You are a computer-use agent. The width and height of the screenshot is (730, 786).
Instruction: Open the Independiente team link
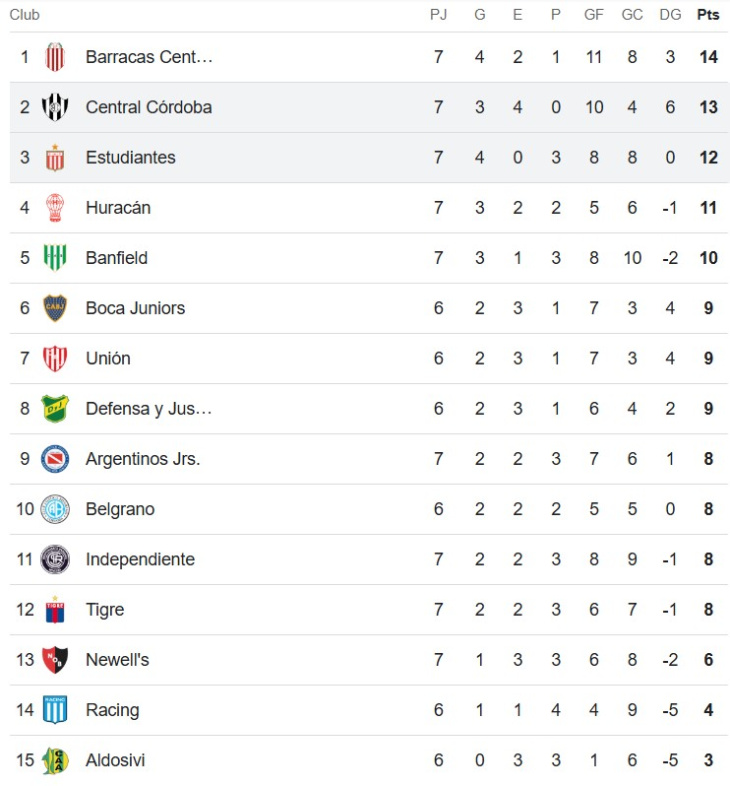[x=140, y=559]
